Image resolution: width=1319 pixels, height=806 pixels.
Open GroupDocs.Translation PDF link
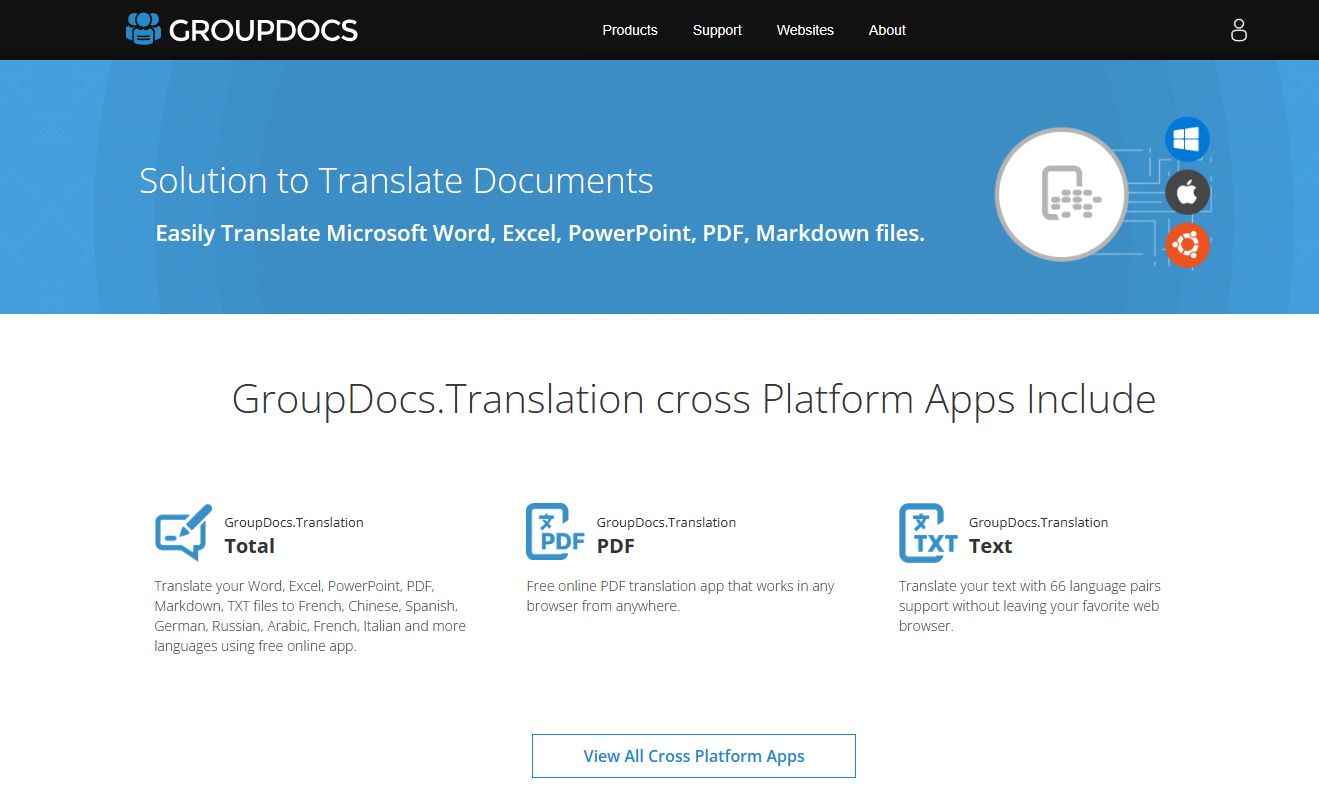click(666, 535)
